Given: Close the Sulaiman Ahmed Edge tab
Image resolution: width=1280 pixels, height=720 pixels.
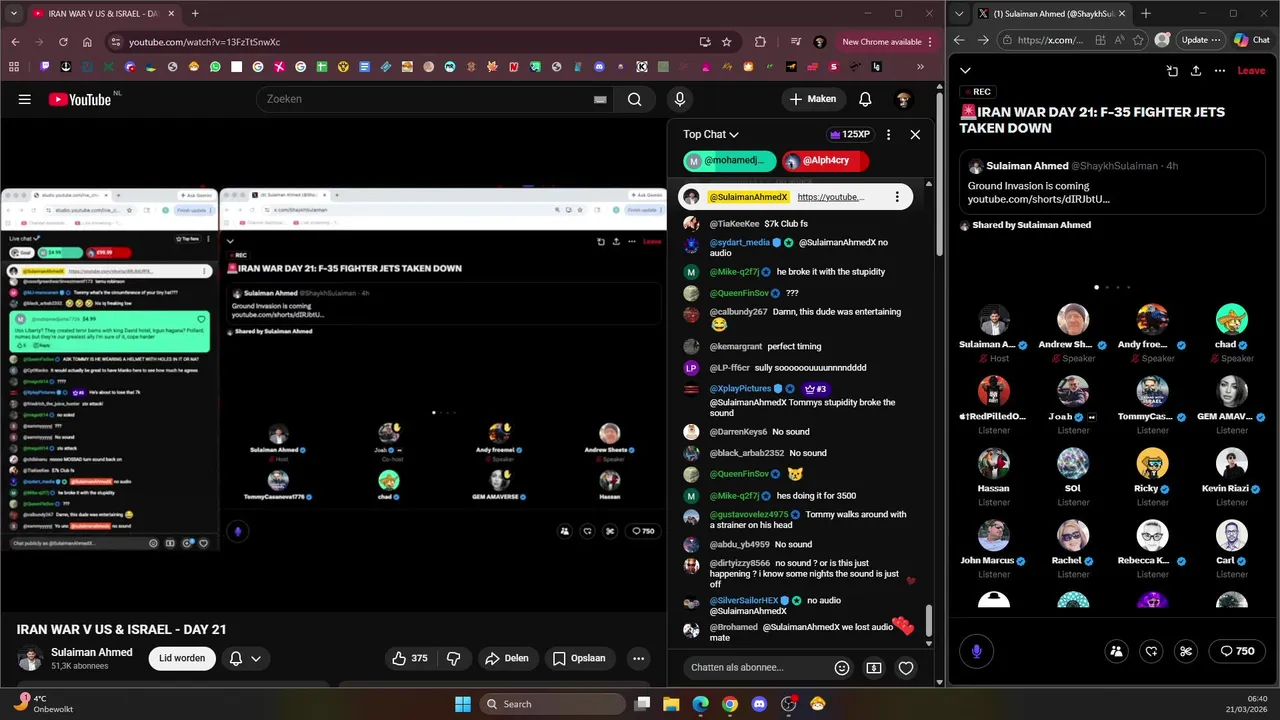Looking at the screenshot, I should (1123, 14).
